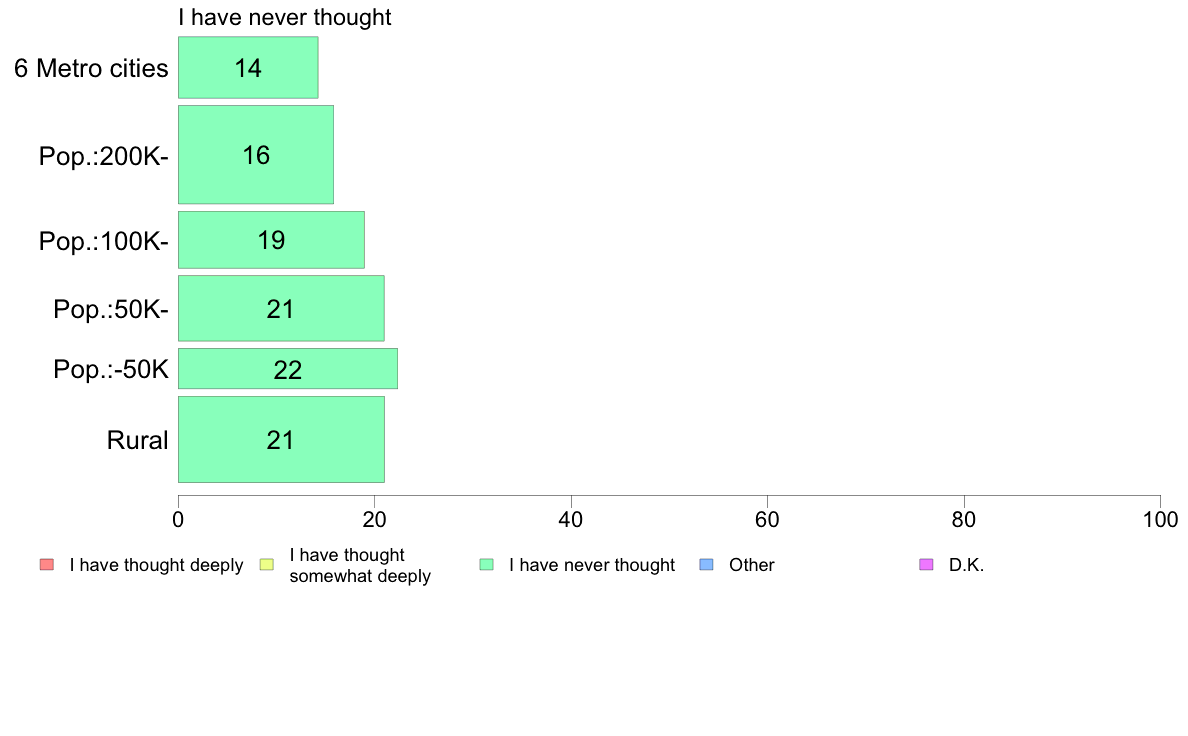Click the green 'I have never thought' legend swatch
The height and width of the screenshot is (736, 1188).
tap(486, 565)
